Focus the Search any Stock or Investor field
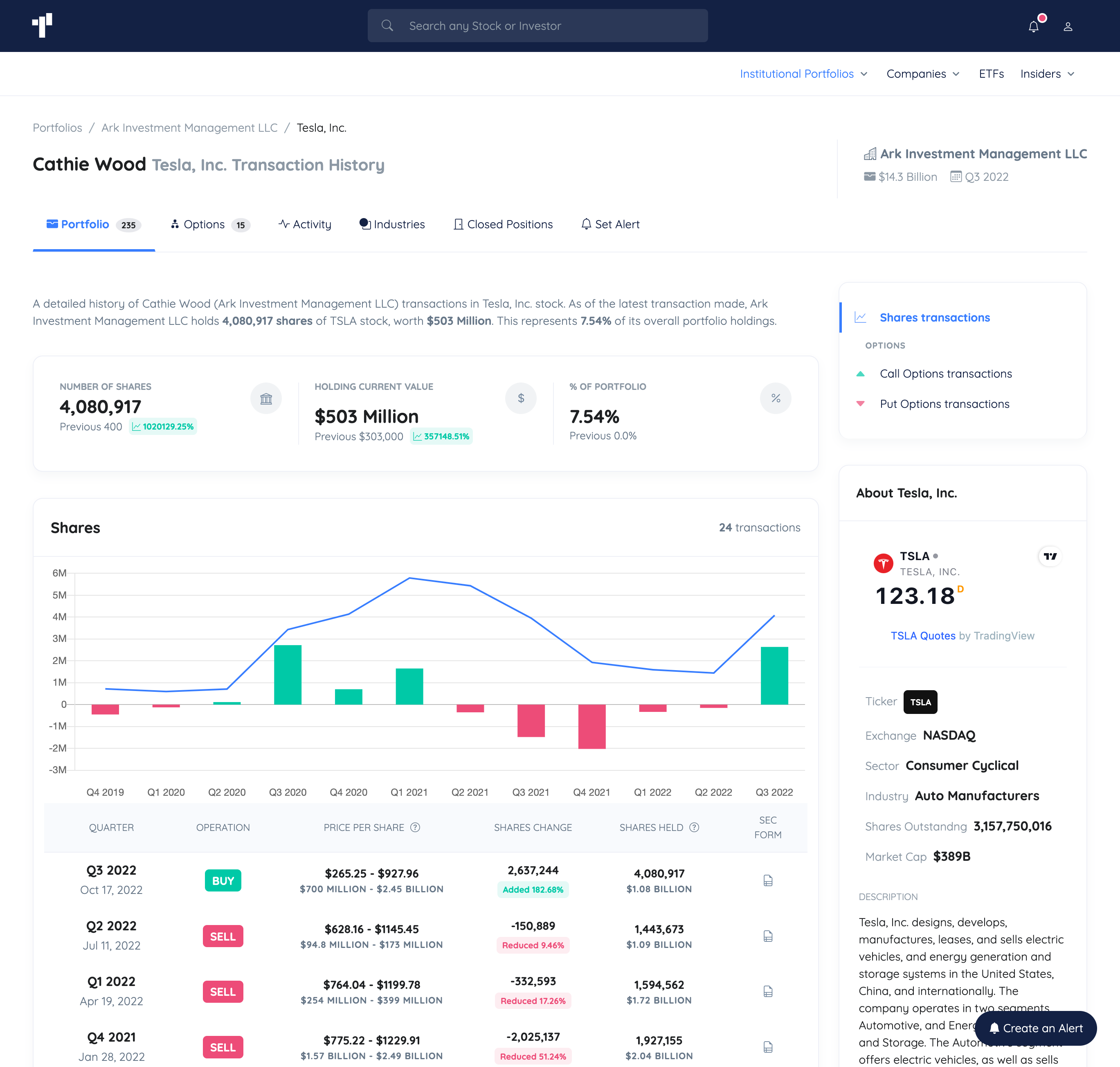Viewport: 1120px width, 1067px height. pyautogui.click(x=538, y=26)
